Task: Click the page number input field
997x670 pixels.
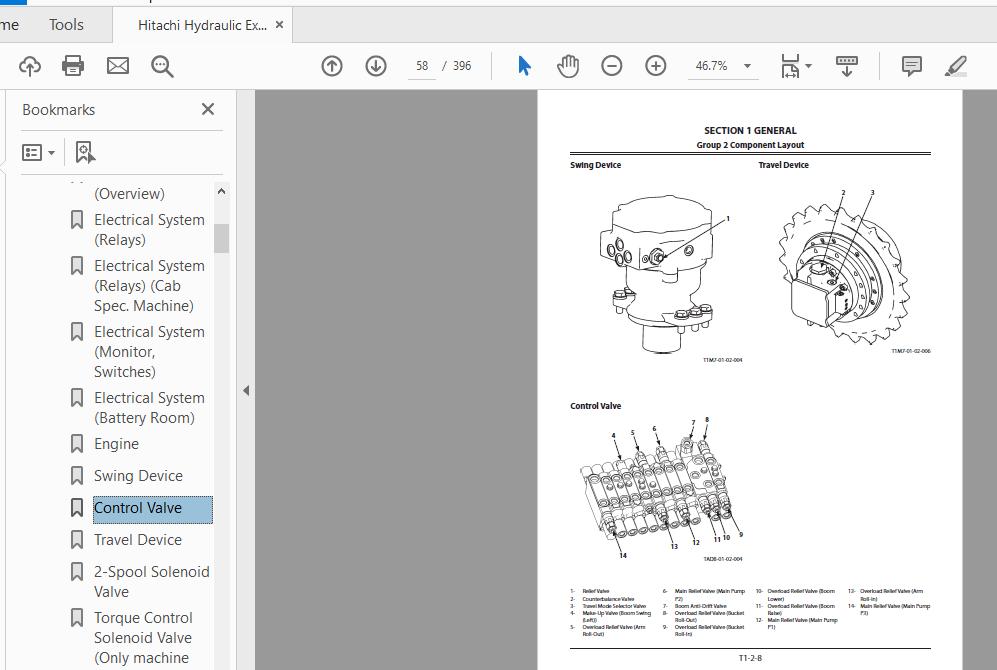Action: tap(422, 66)
